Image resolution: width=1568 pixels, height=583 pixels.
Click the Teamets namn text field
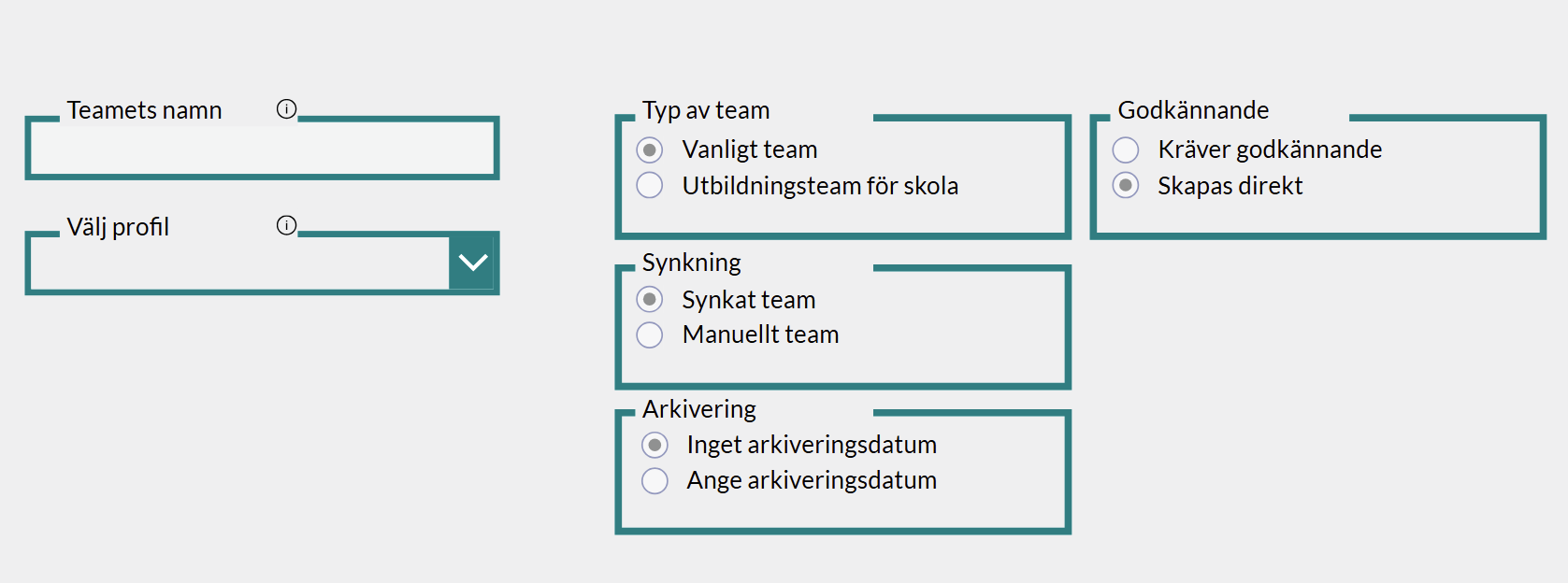(262, 149)
